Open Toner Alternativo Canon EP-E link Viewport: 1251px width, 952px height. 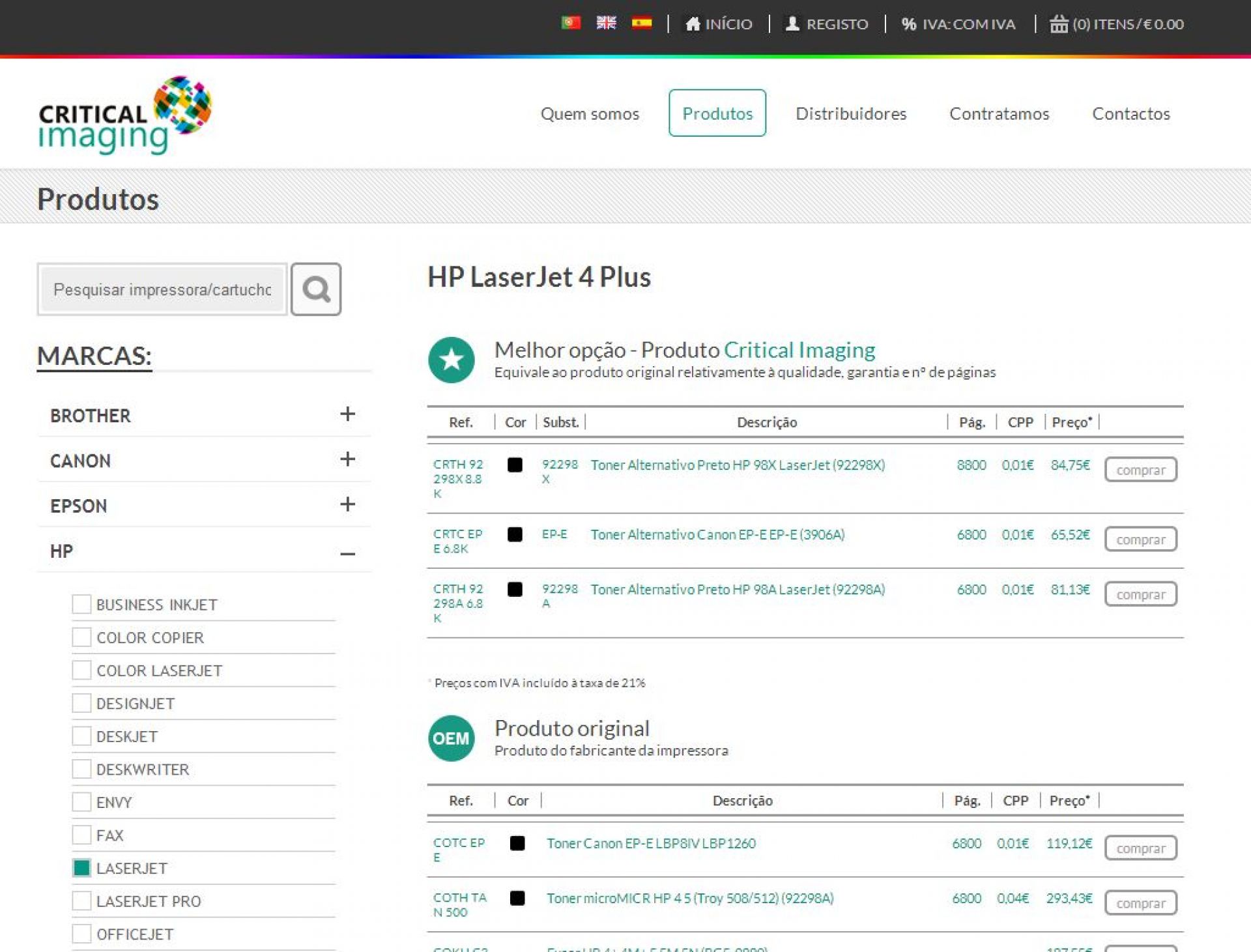(x=717, y=535)
